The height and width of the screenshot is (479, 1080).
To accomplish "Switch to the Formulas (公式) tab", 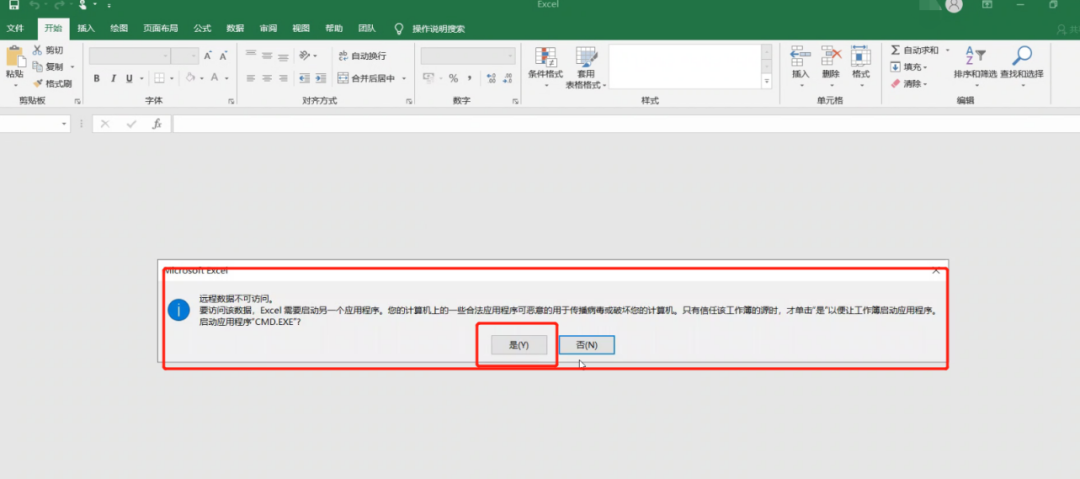I will [x=202, y=28].
